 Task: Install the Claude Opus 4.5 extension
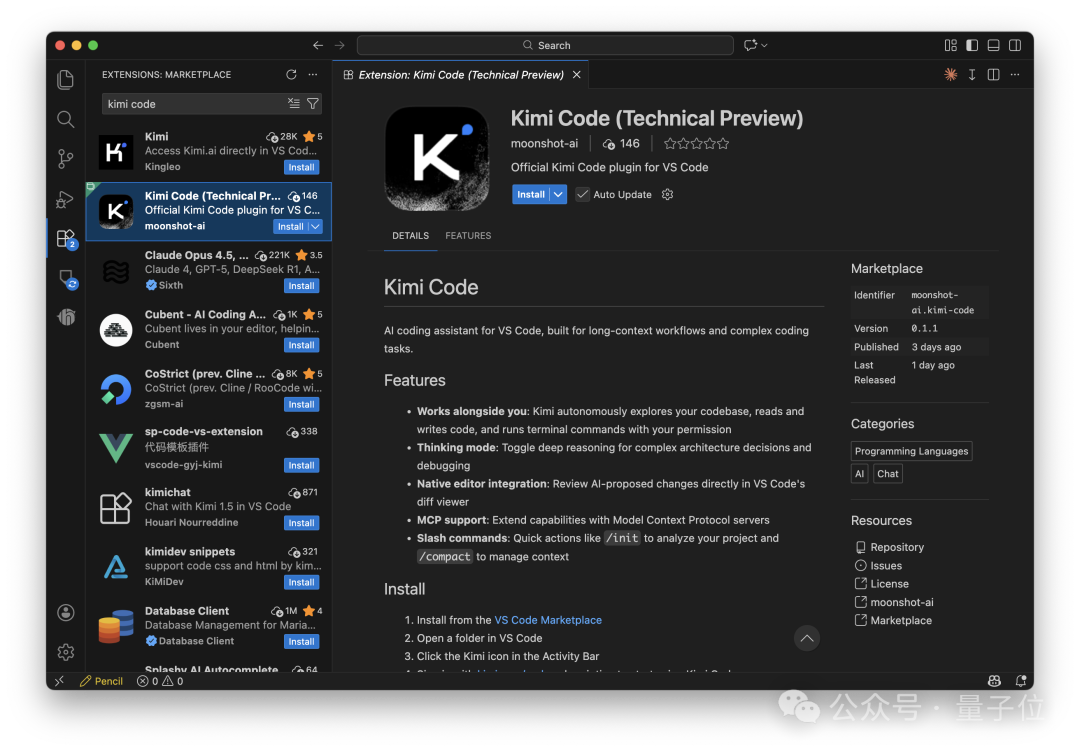(x=302, y=286)
